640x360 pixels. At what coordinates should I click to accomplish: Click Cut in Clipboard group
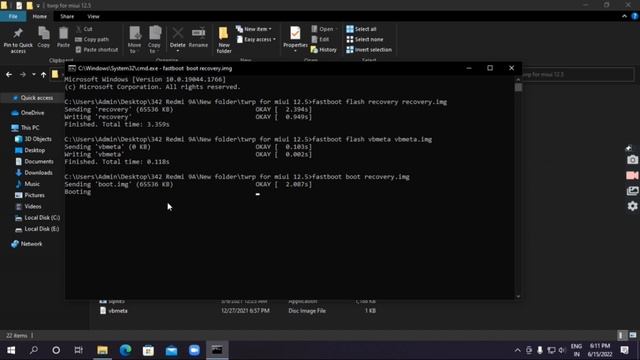tap(84, 29)
